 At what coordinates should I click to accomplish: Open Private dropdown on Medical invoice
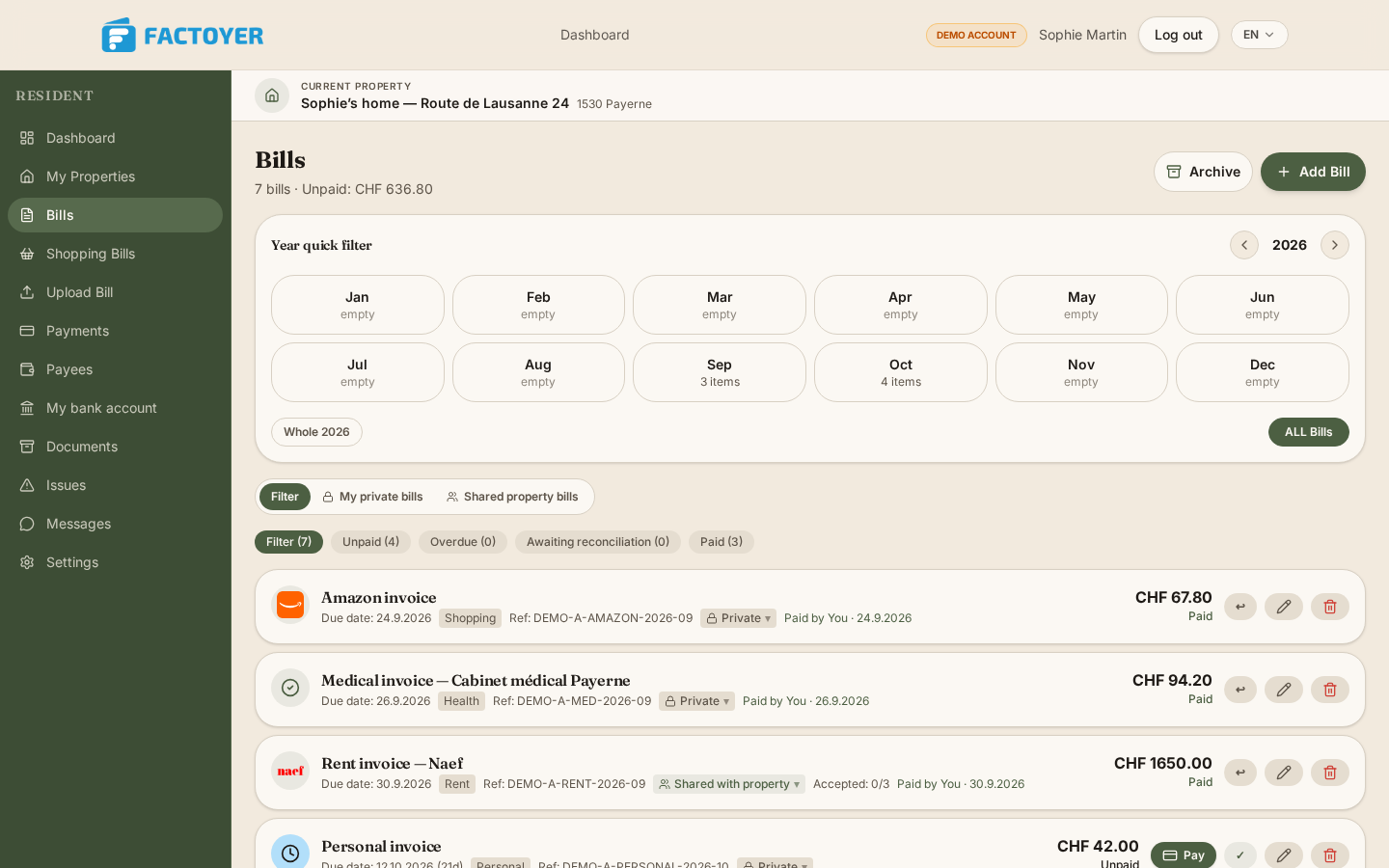tap(697, 701)
